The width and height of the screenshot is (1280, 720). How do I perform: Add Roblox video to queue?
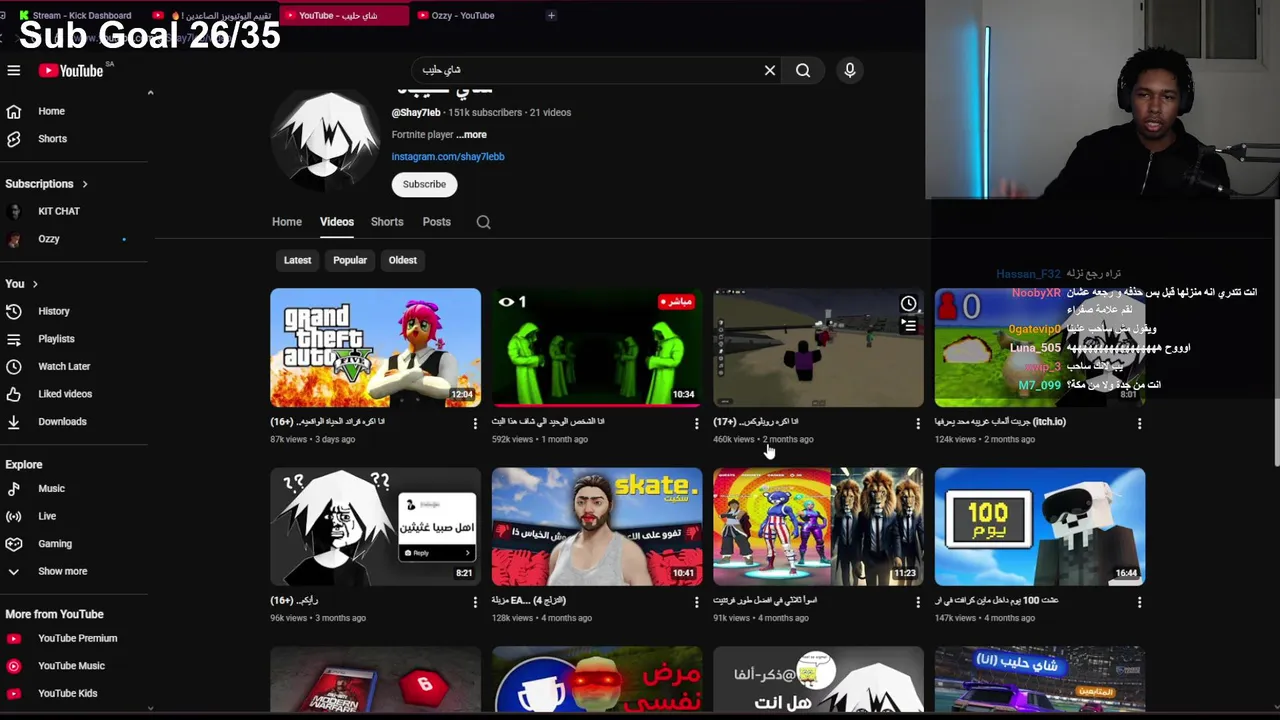coord(908,325)
